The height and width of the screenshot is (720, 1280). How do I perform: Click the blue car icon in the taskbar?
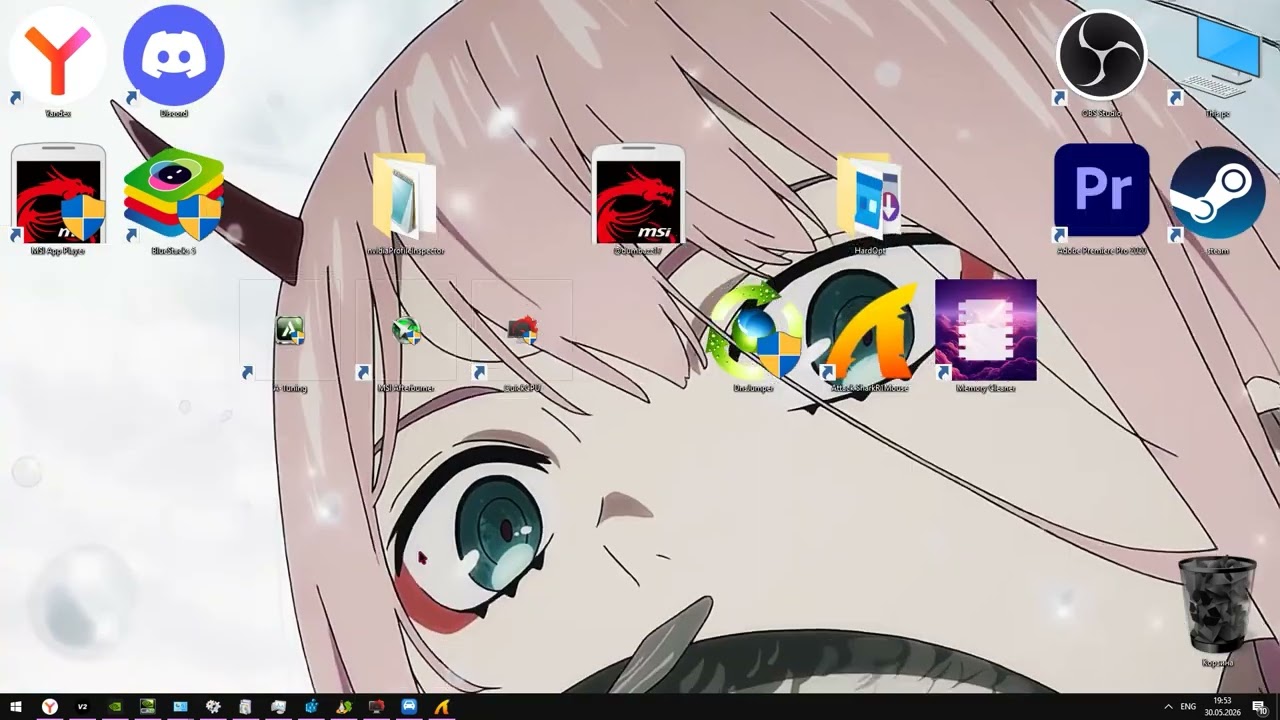409,707
